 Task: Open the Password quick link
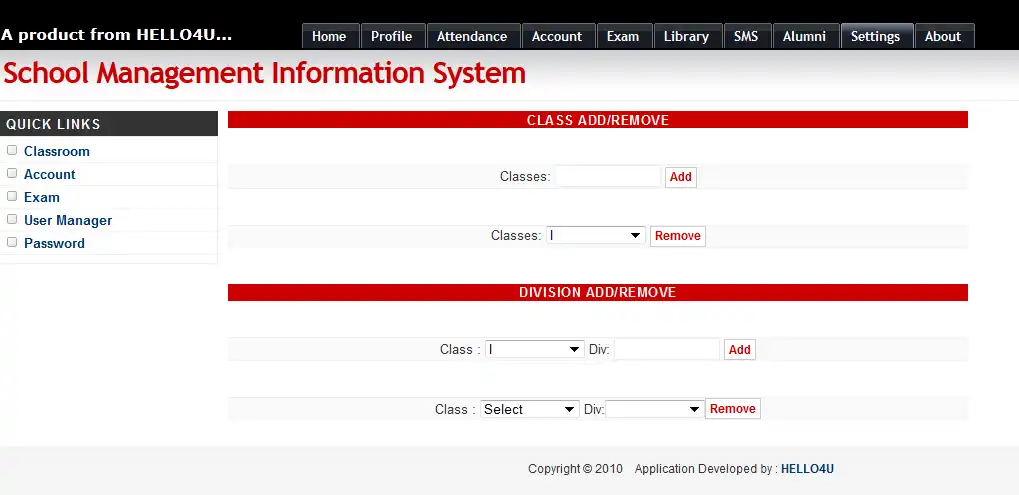coord(55,244)
